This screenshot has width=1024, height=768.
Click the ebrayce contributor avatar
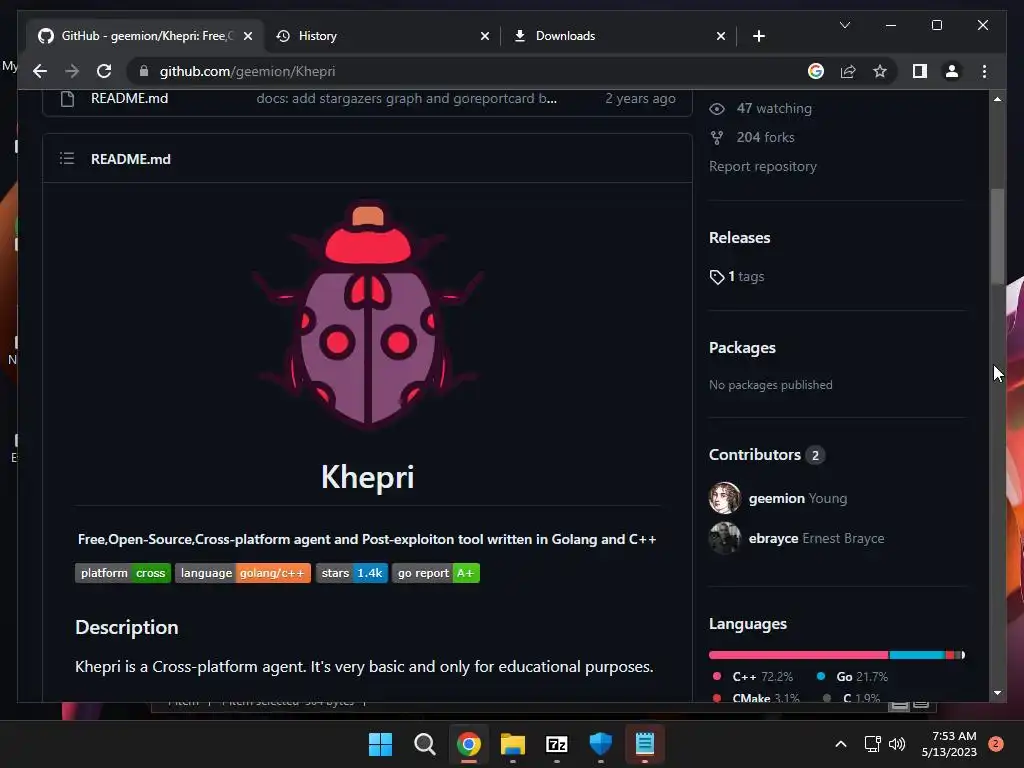tap(725, 538)
